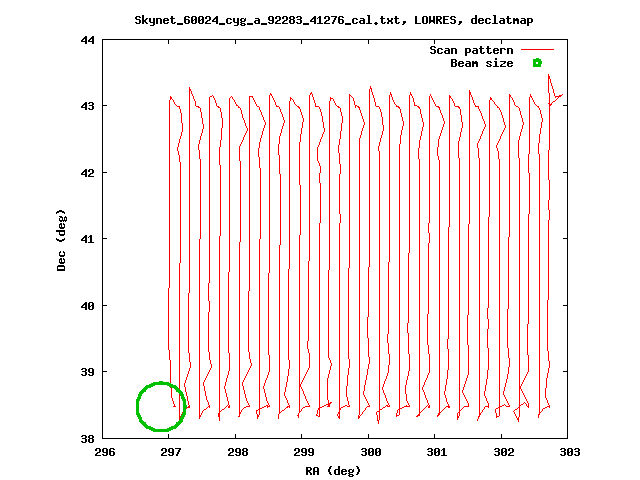This screenshot has height=480, width=640.
Task: Select the 'Beam size' legend label
Action: point(482,63)
